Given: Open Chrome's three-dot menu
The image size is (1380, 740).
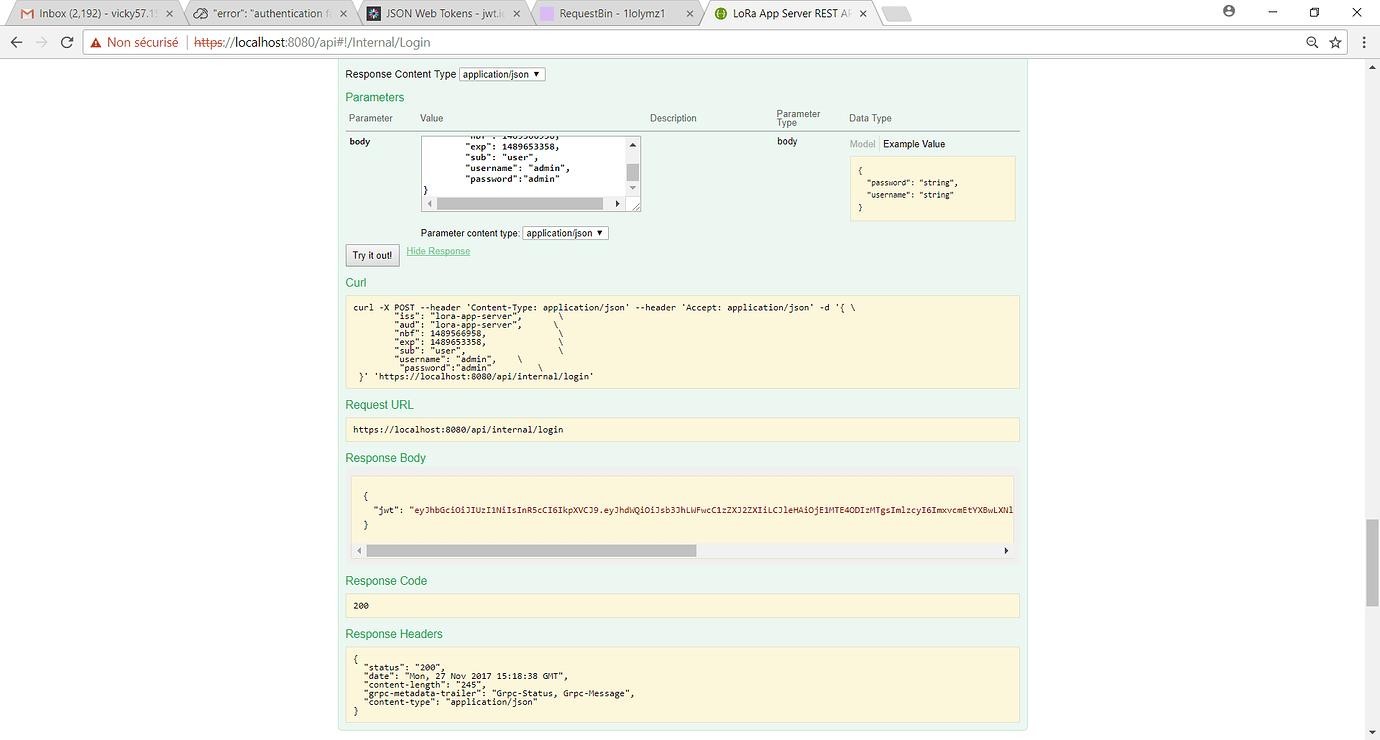Looking at the screenshot, I should coord(1365,43).
